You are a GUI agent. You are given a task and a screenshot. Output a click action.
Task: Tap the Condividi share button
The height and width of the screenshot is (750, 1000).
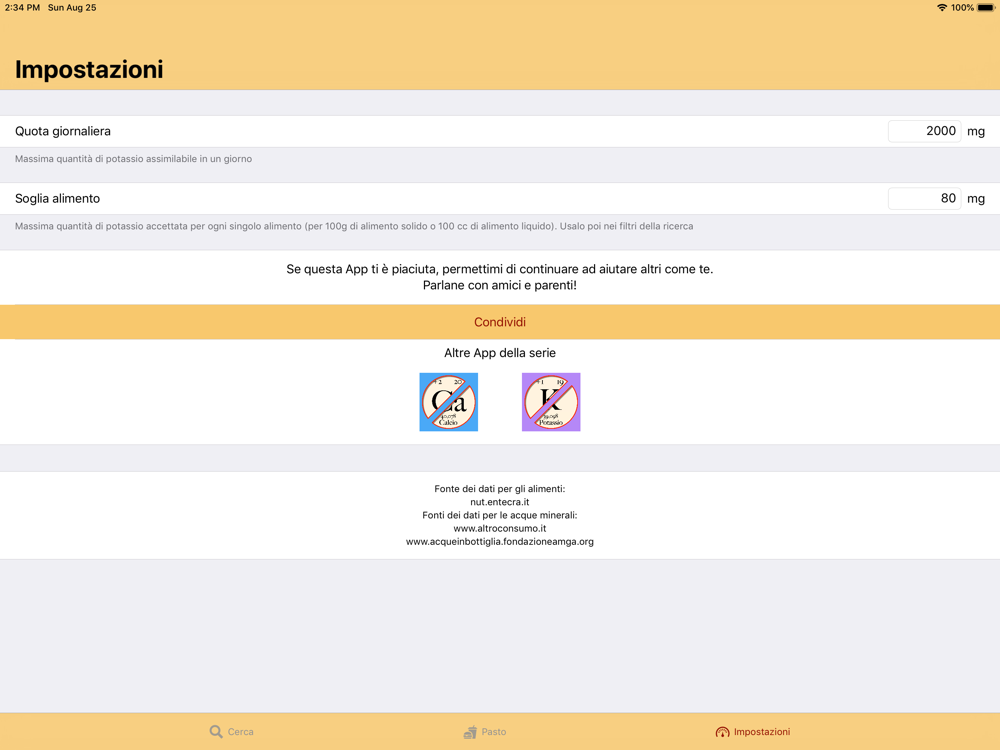[x=500, y=322]
